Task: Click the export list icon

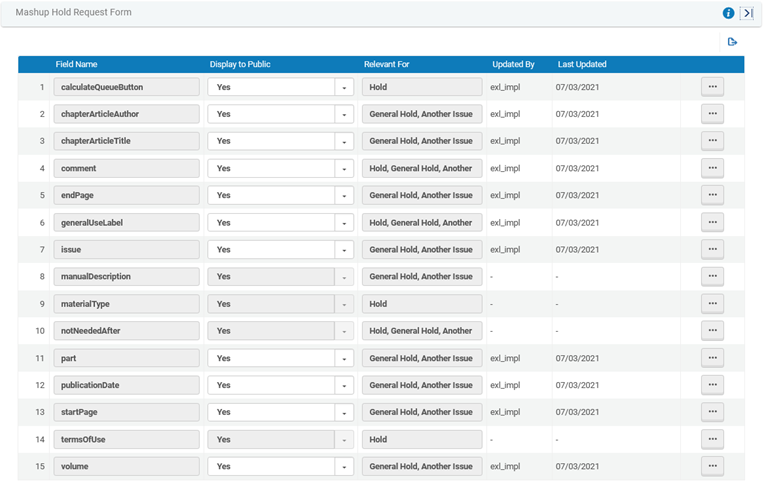Action: click(x=732, y=42)
